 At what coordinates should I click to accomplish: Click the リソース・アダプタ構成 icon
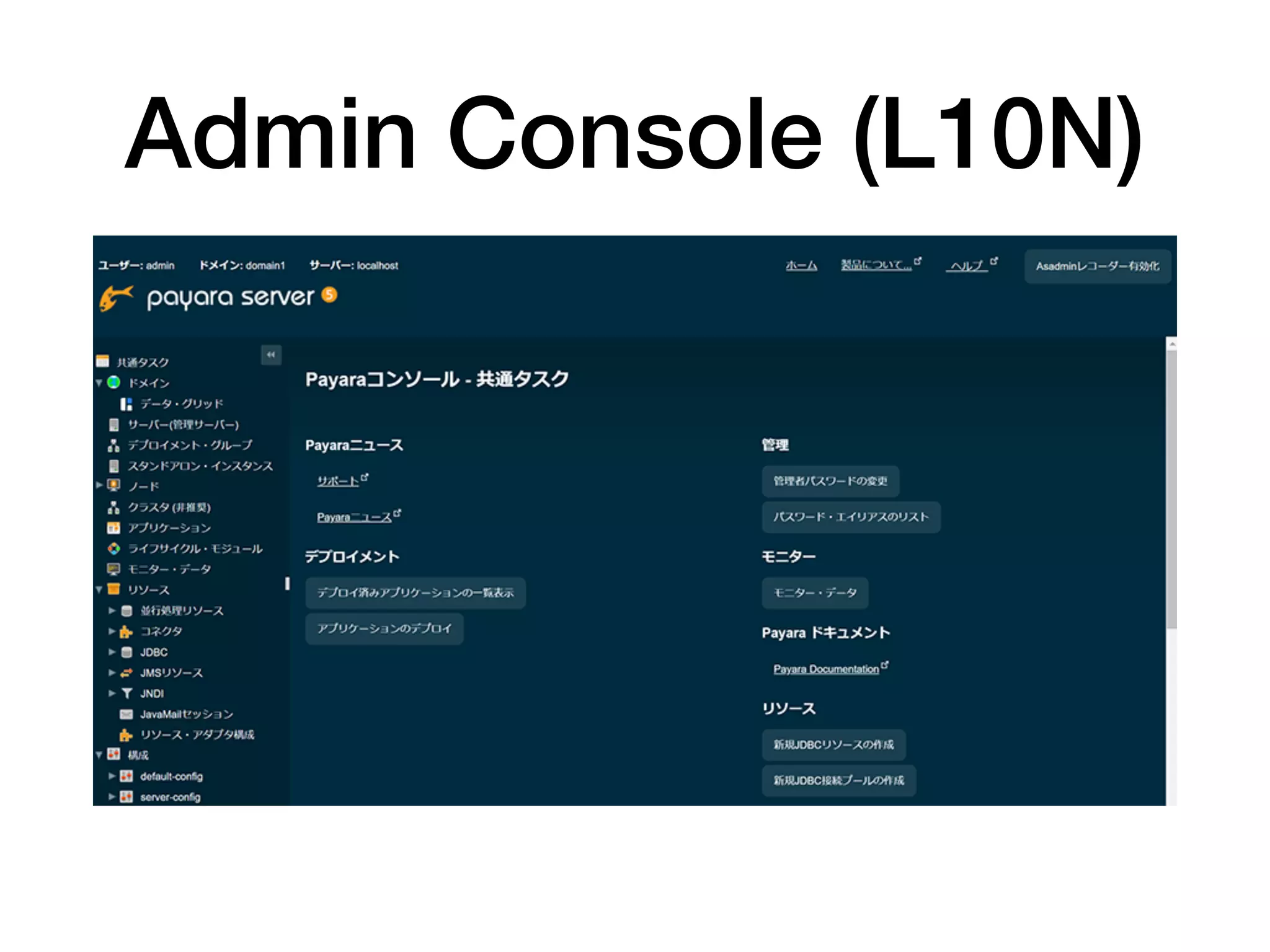coord(126,734)
